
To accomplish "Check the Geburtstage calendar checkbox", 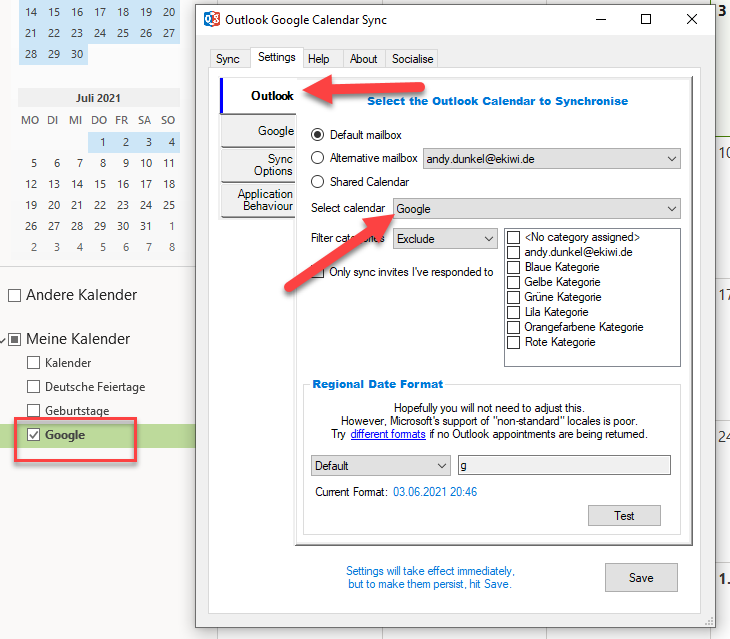I will pyautogui.click(x=34, y=410).
